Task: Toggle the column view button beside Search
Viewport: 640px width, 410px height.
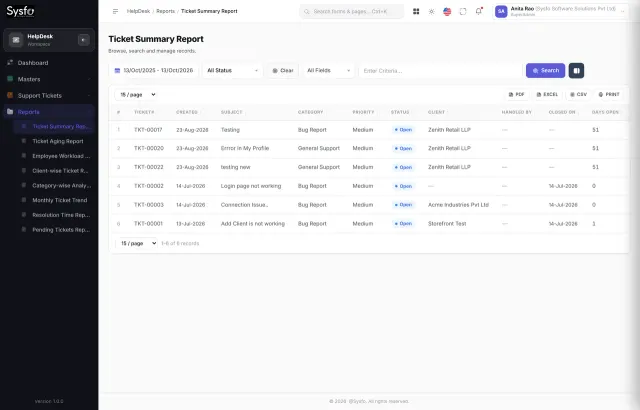Action: 576,71
